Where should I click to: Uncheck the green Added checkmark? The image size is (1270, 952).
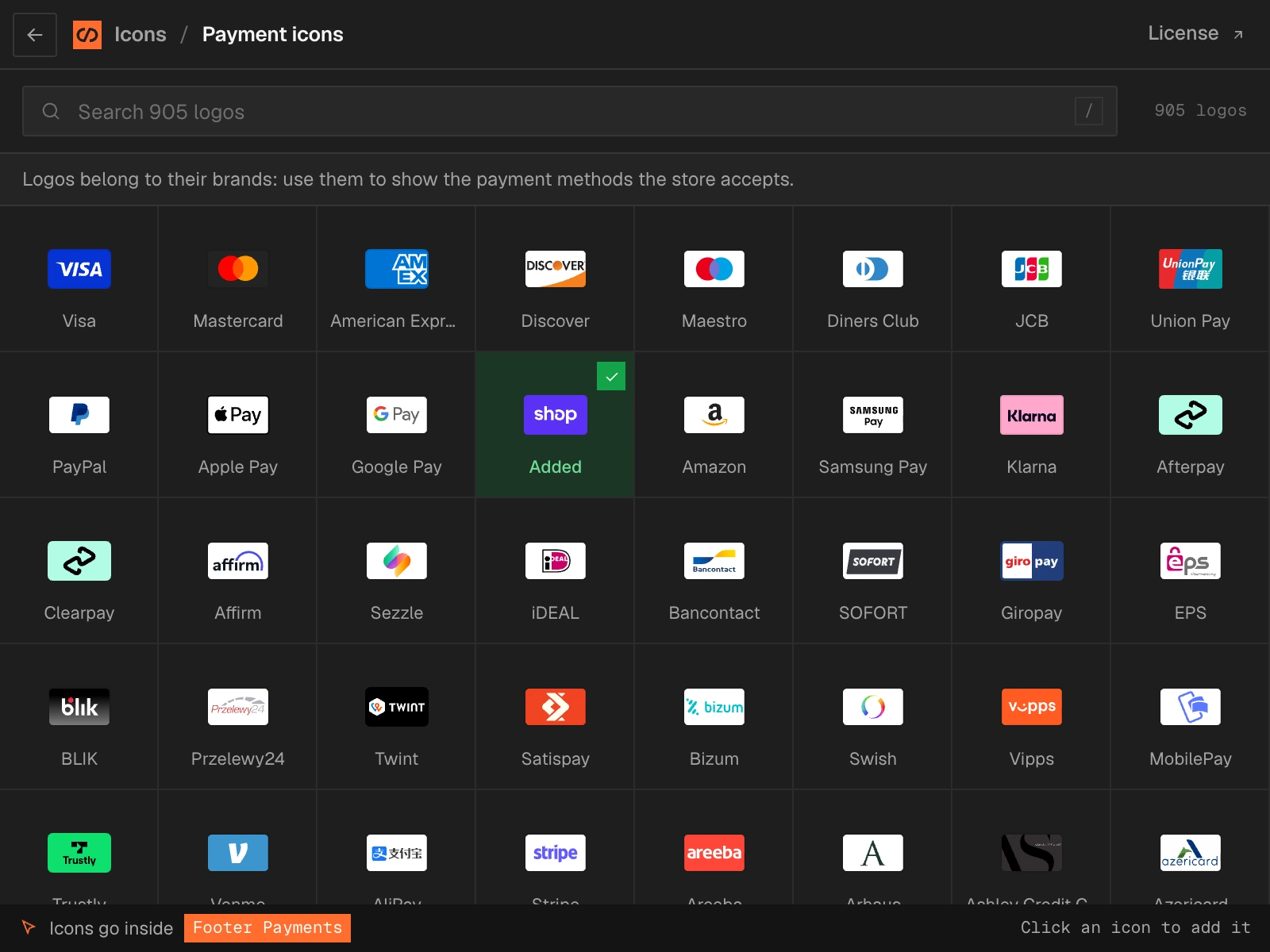click(611, 376)
